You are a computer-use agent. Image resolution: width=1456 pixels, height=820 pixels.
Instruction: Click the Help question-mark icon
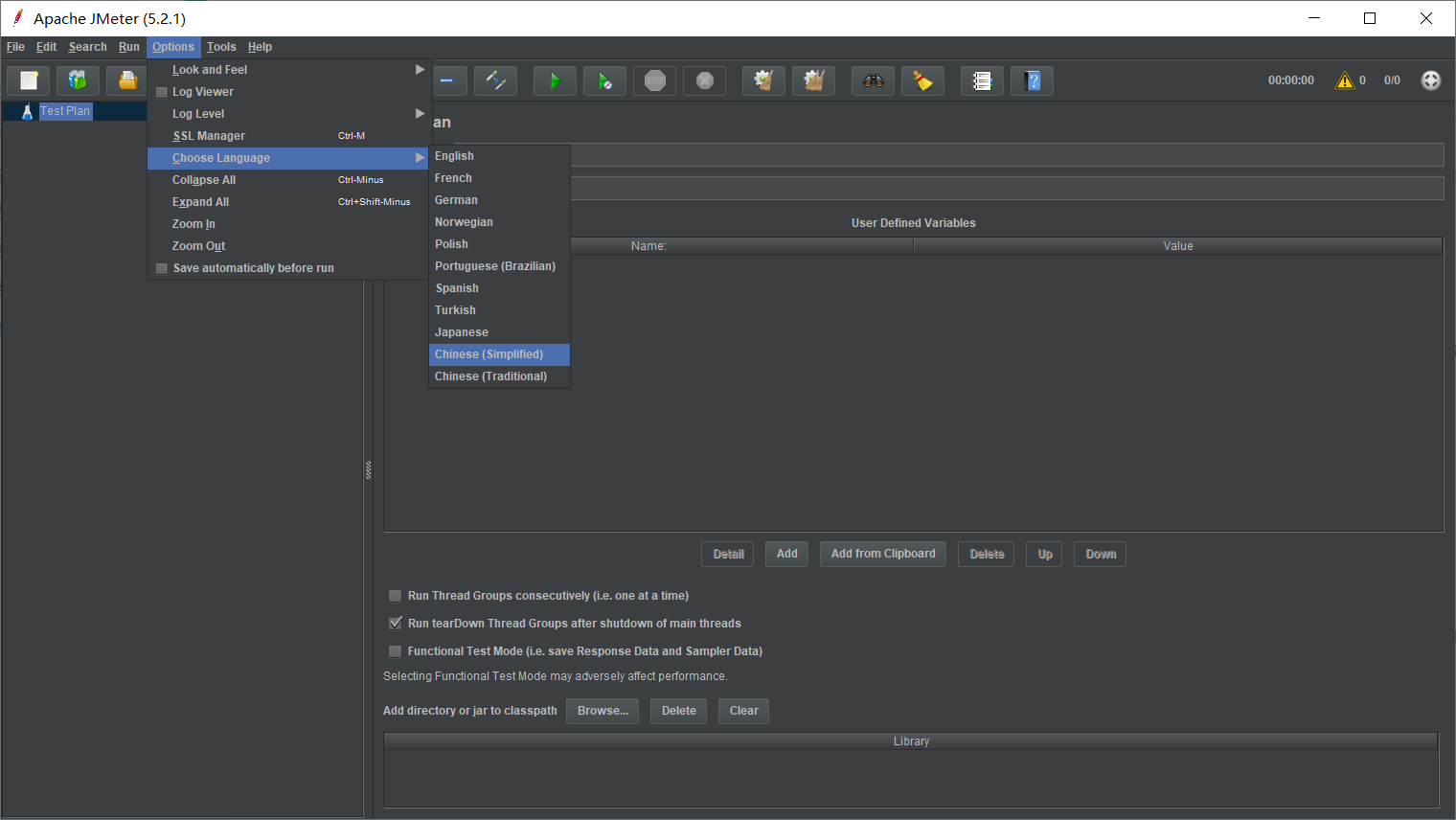(1032, 80)
